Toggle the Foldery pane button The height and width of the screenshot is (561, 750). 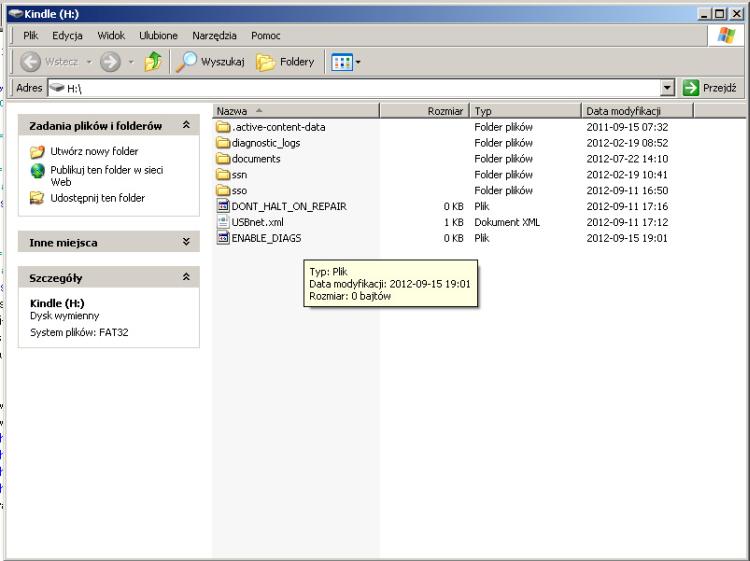point(286,62)
